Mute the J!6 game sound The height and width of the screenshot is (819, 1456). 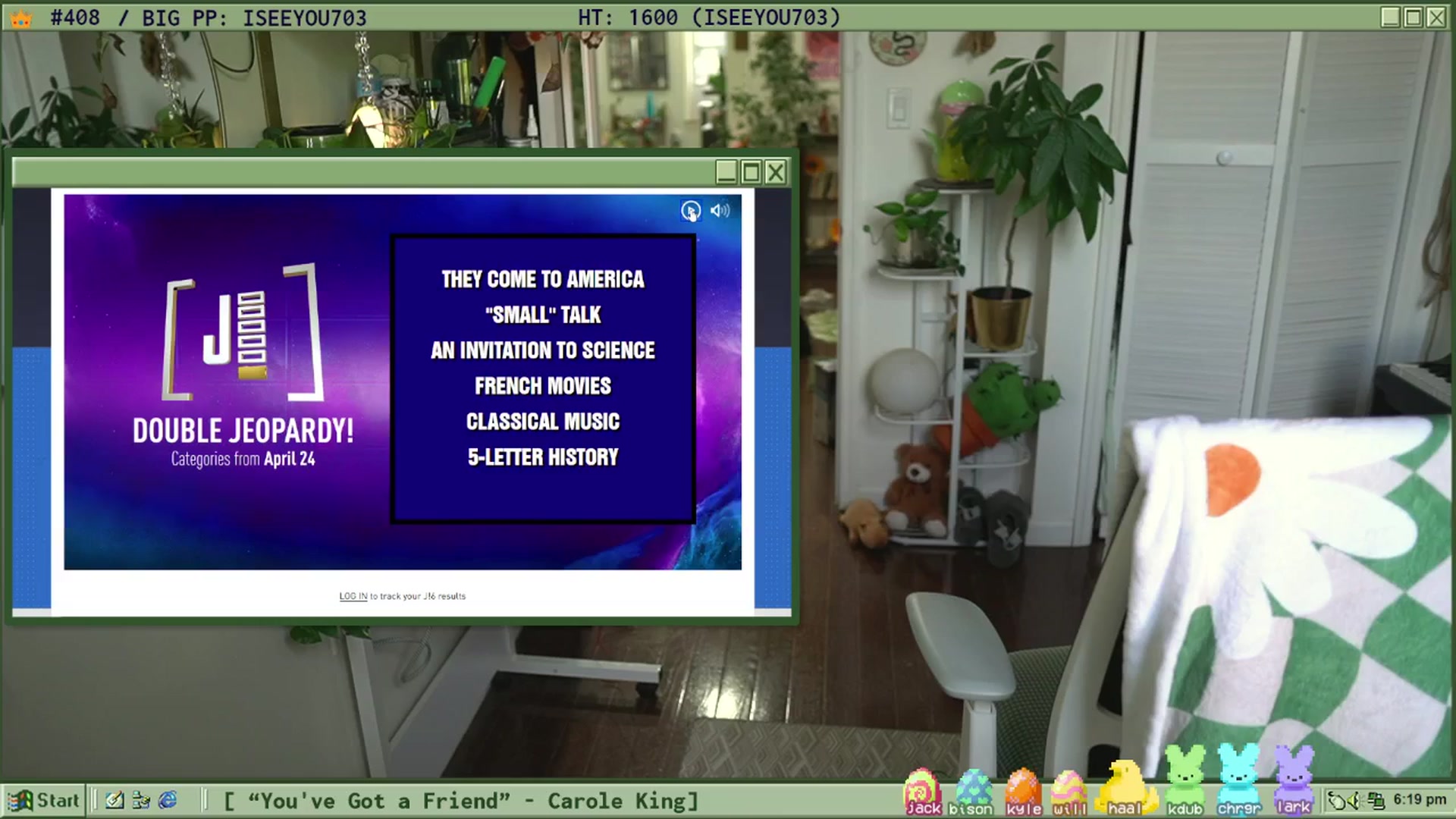[720, 210]
